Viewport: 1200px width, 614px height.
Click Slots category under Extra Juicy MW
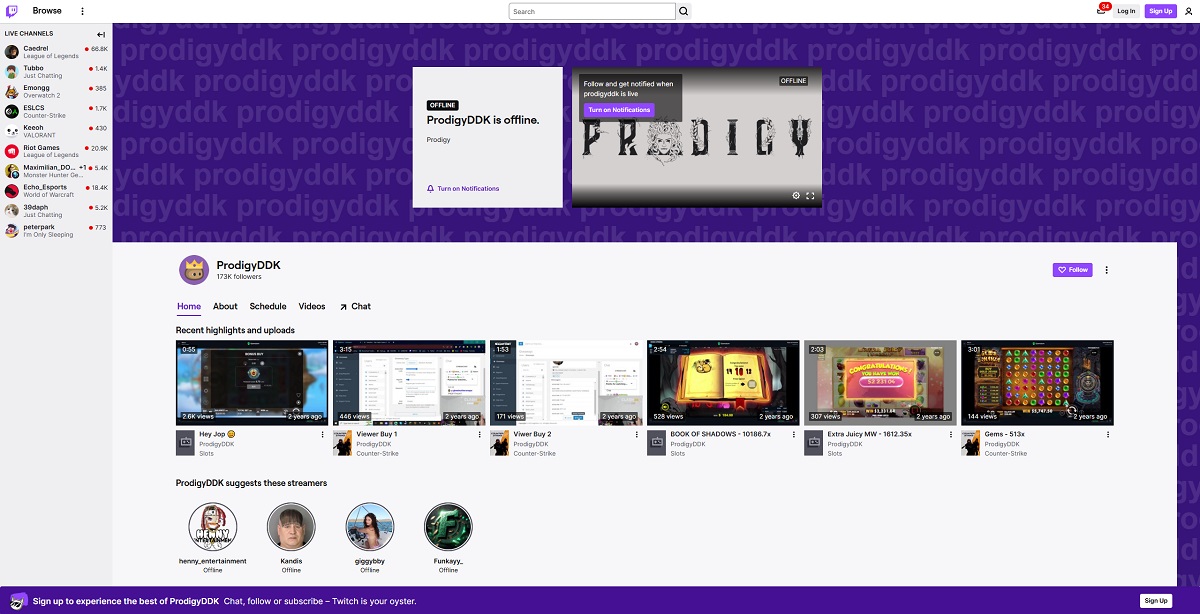tap(835, 454)
